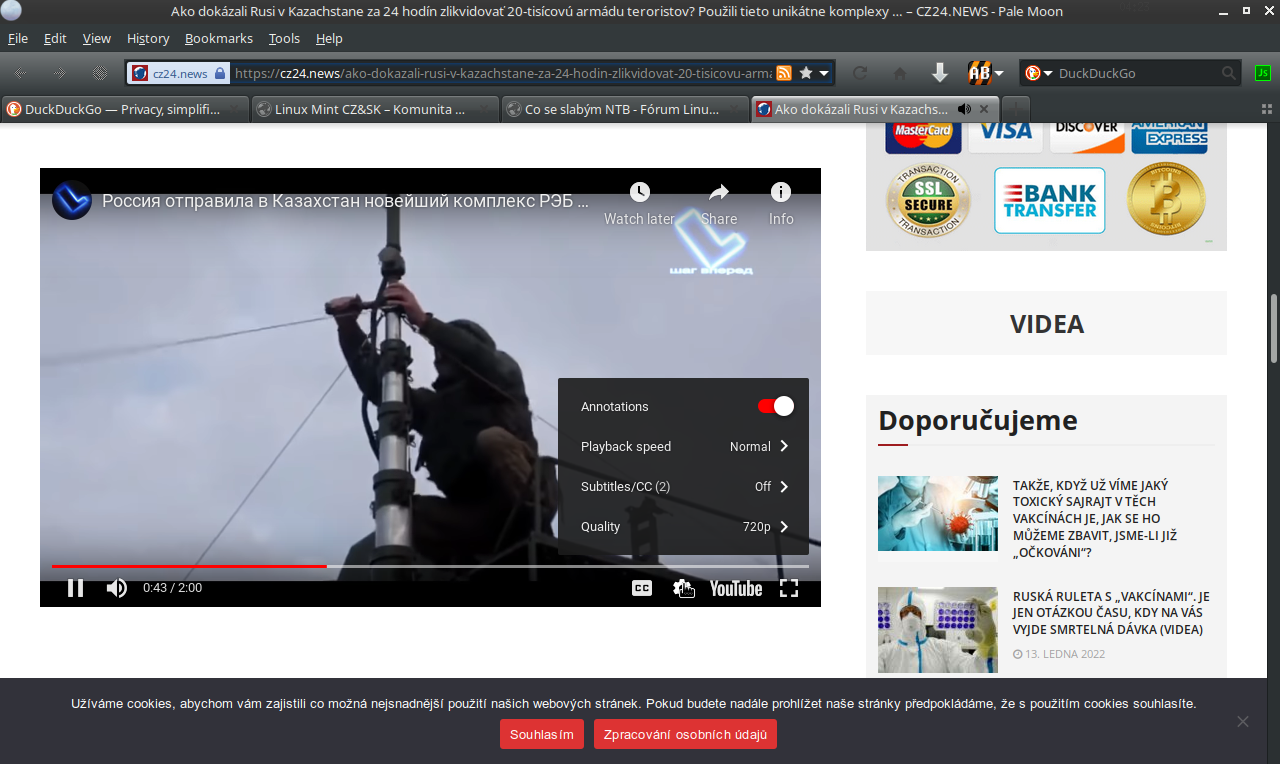Open Subtitles/CC submenu
Screen dimensions: 1280x764
coord(683,487)
